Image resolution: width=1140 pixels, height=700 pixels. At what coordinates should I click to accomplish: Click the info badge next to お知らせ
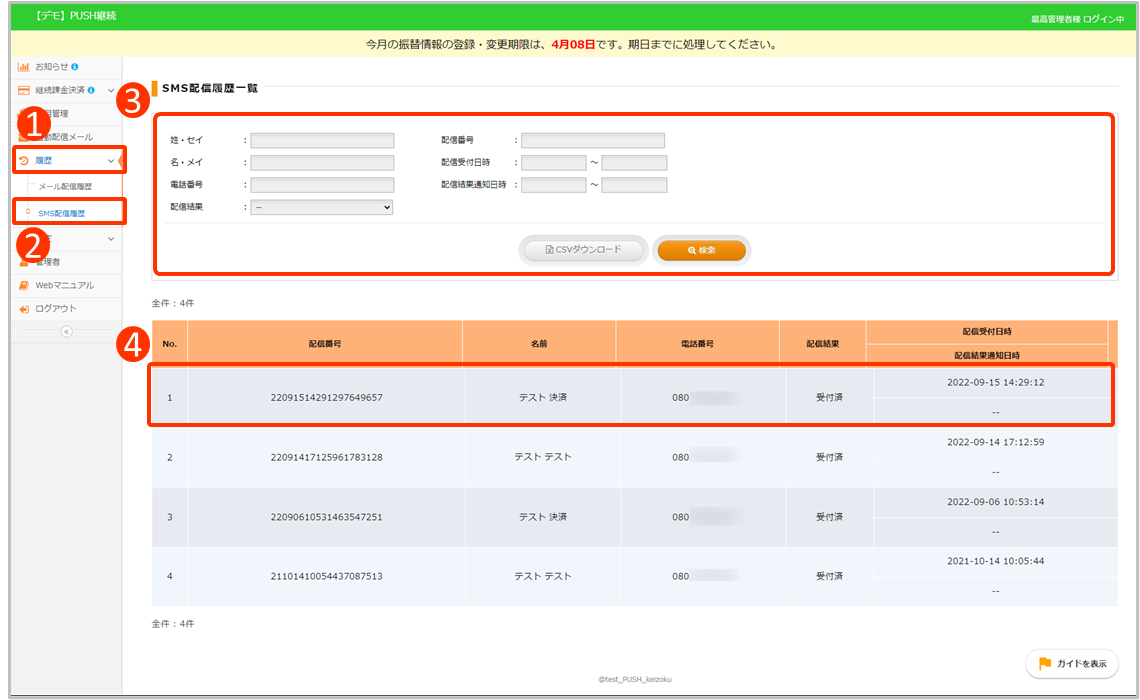coord(75,67)
